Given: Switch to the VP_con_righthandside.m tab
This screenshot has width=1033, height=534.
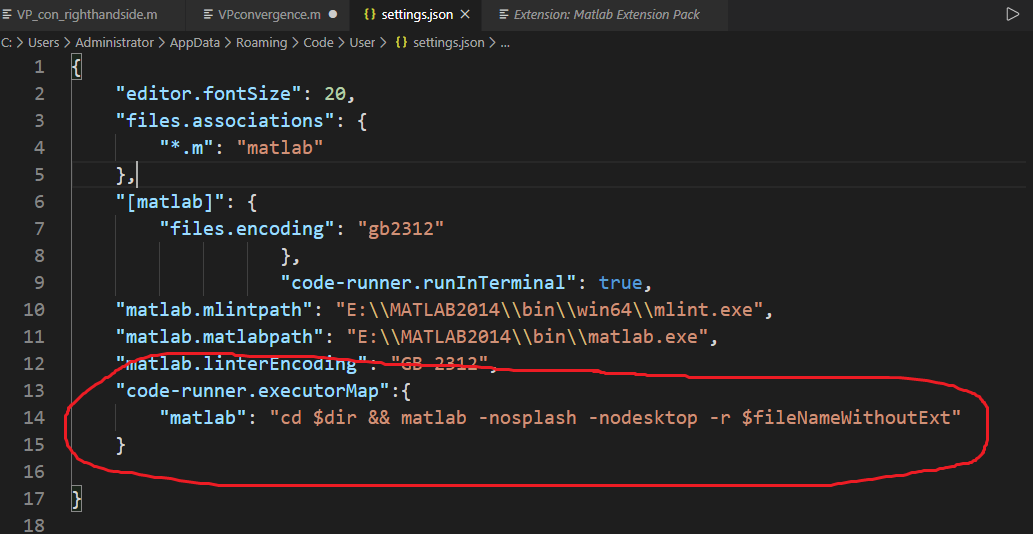Looking at the screenshot, I should 86,14.
